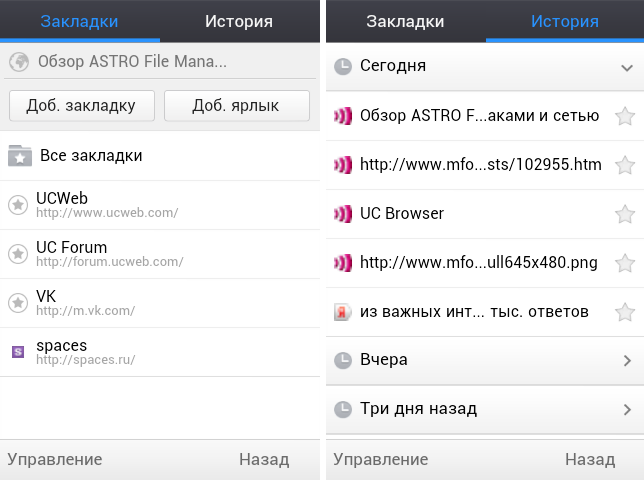The image size is (644, 480).
Task: Open the spaces bookmark title
Action: click(x=62, y=345)
